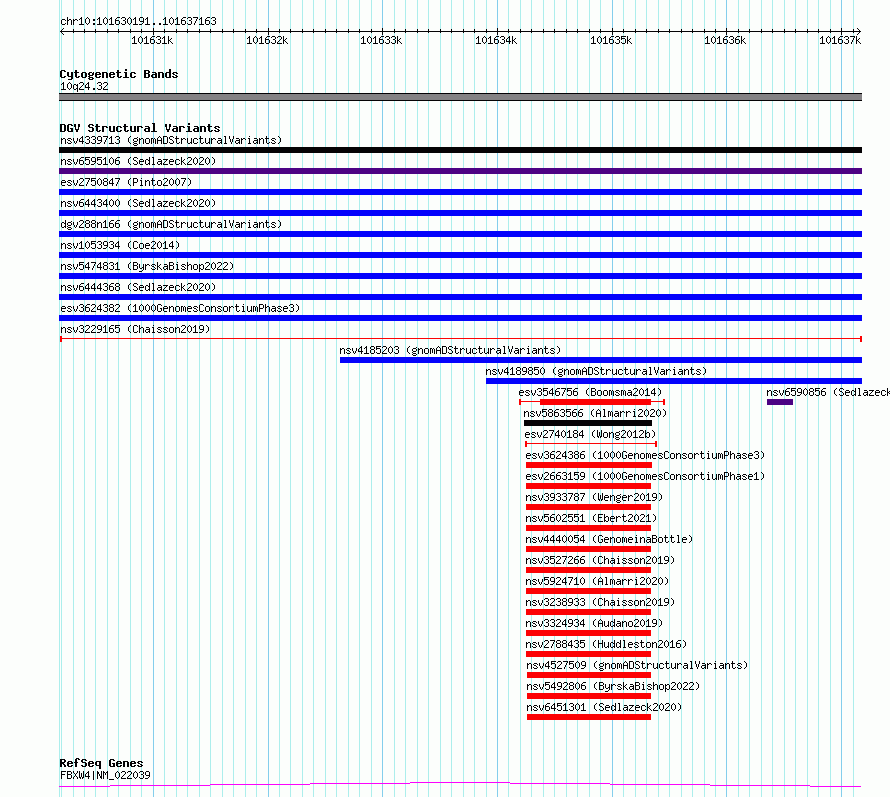Image resolution: width=890 pixels, height=797 pixels.
Task: Open the esv2663159 1000Genomes Phase1 label
Action: point(645,476)
